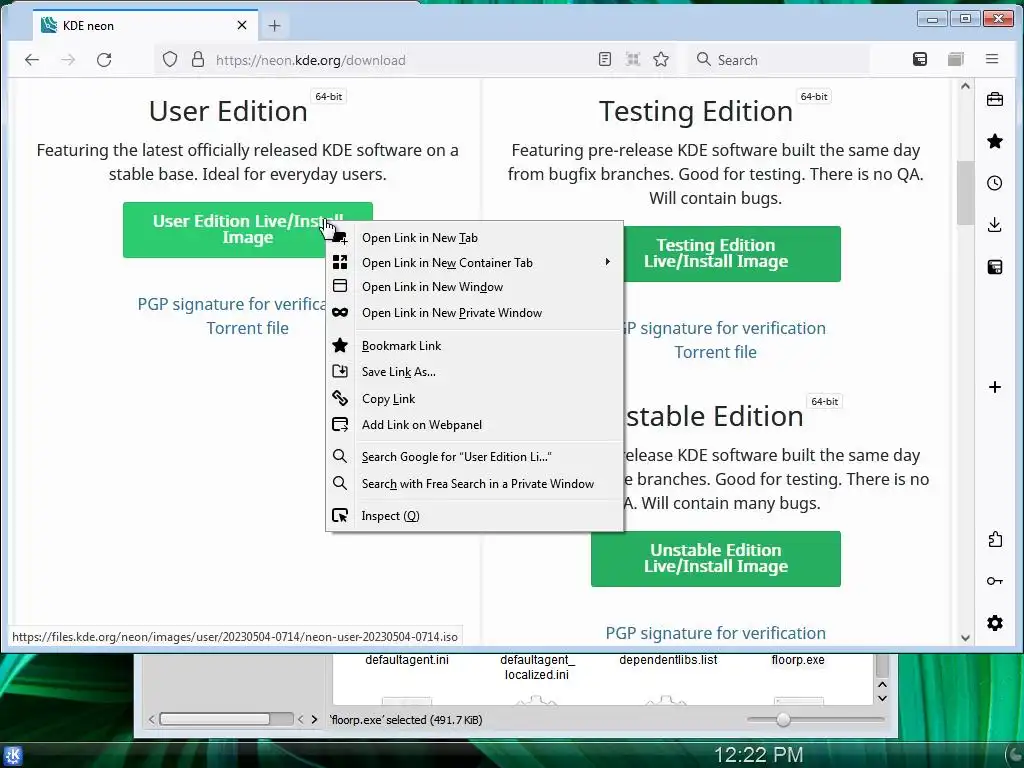Select floorp.exe in file manager window

[x=797, y=660]
